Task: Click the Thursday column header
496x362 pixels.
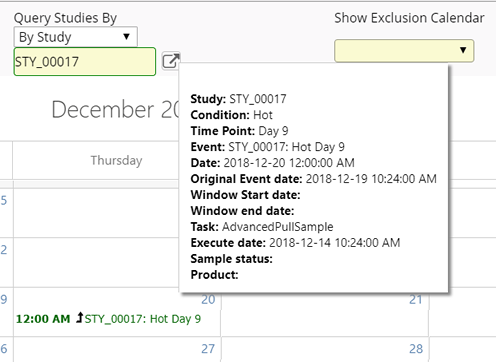Action: point(117,160)
